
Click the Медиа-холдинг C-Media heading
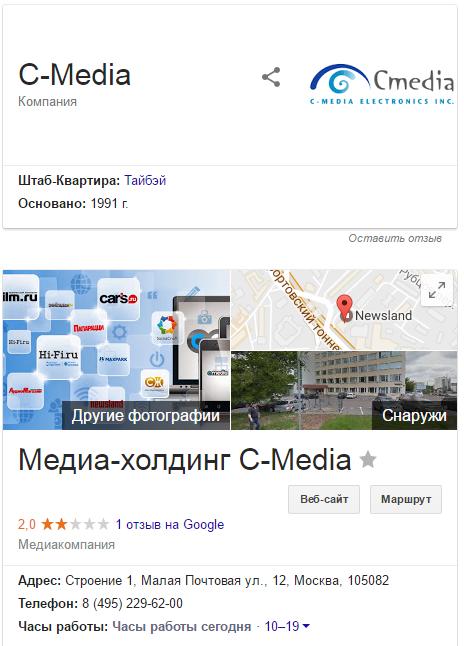pos(185,459)
